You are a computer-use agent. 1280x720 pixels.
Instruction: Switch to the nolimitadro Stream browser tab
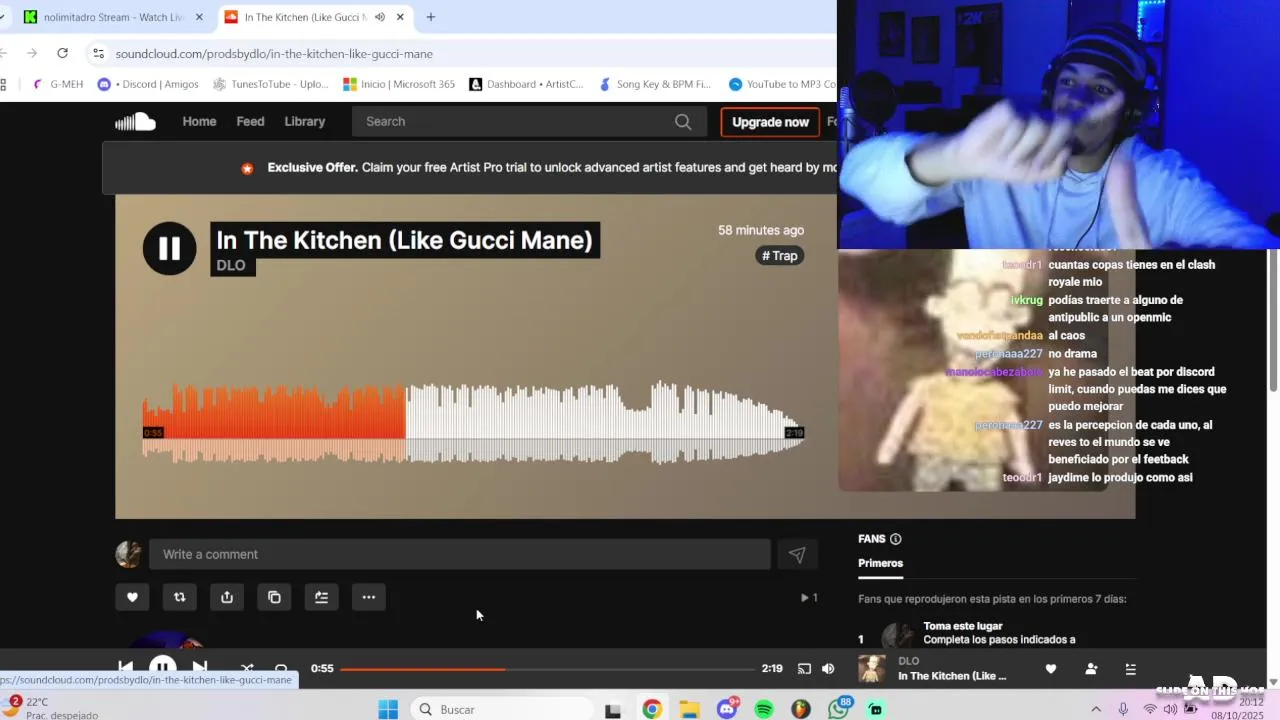pyautogui.click(x=113, y=17)
